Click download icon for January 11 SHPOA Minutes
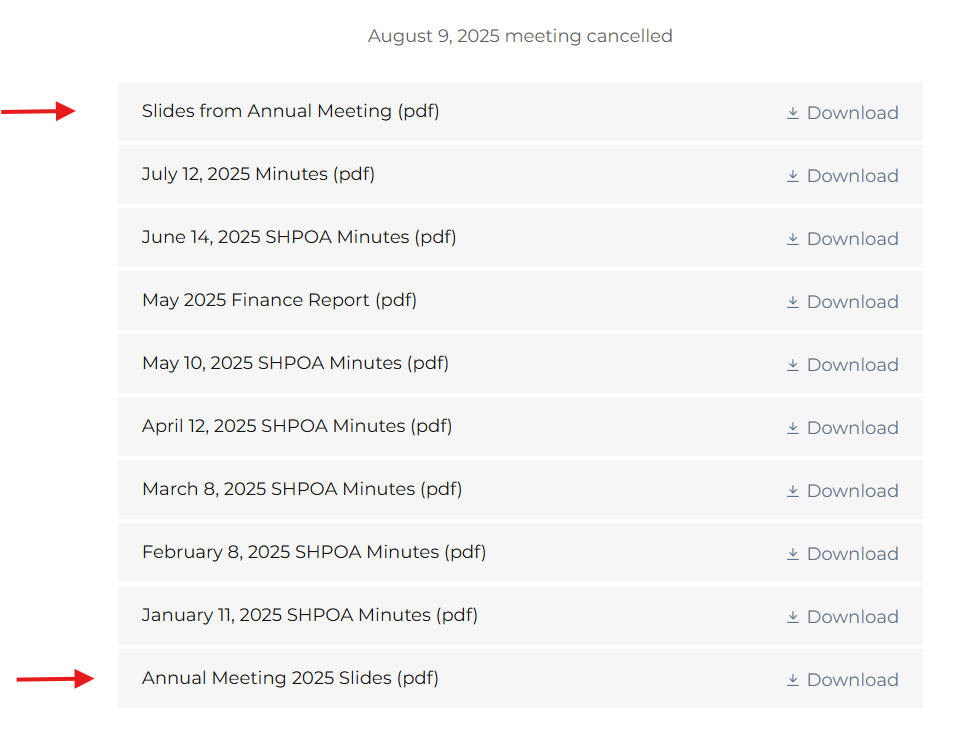The width and height of the screenshot is (971, 729). point(793,617)
